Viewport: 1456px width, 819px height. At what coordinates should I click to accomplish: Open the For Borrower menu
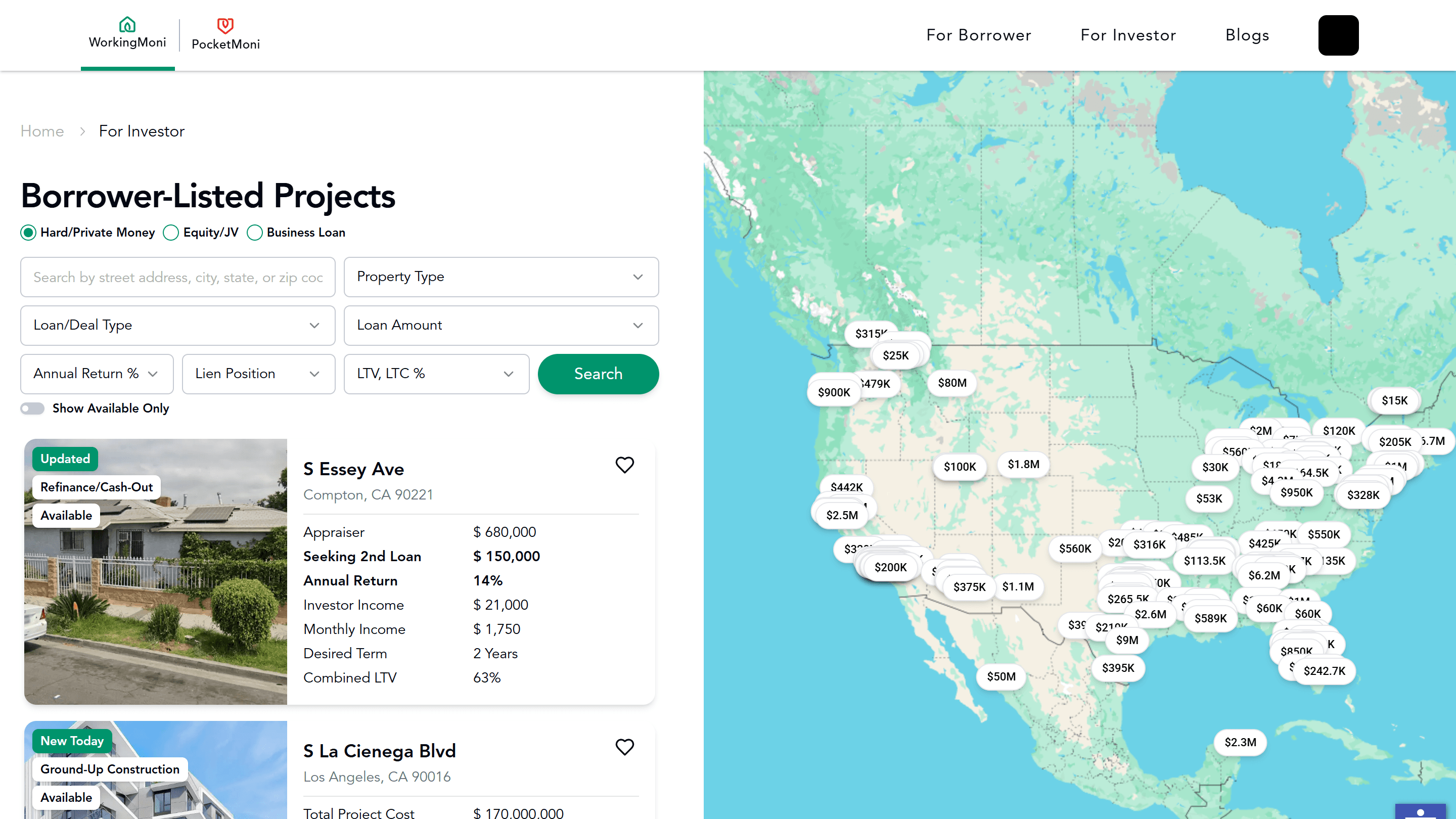tap(978, 35)
